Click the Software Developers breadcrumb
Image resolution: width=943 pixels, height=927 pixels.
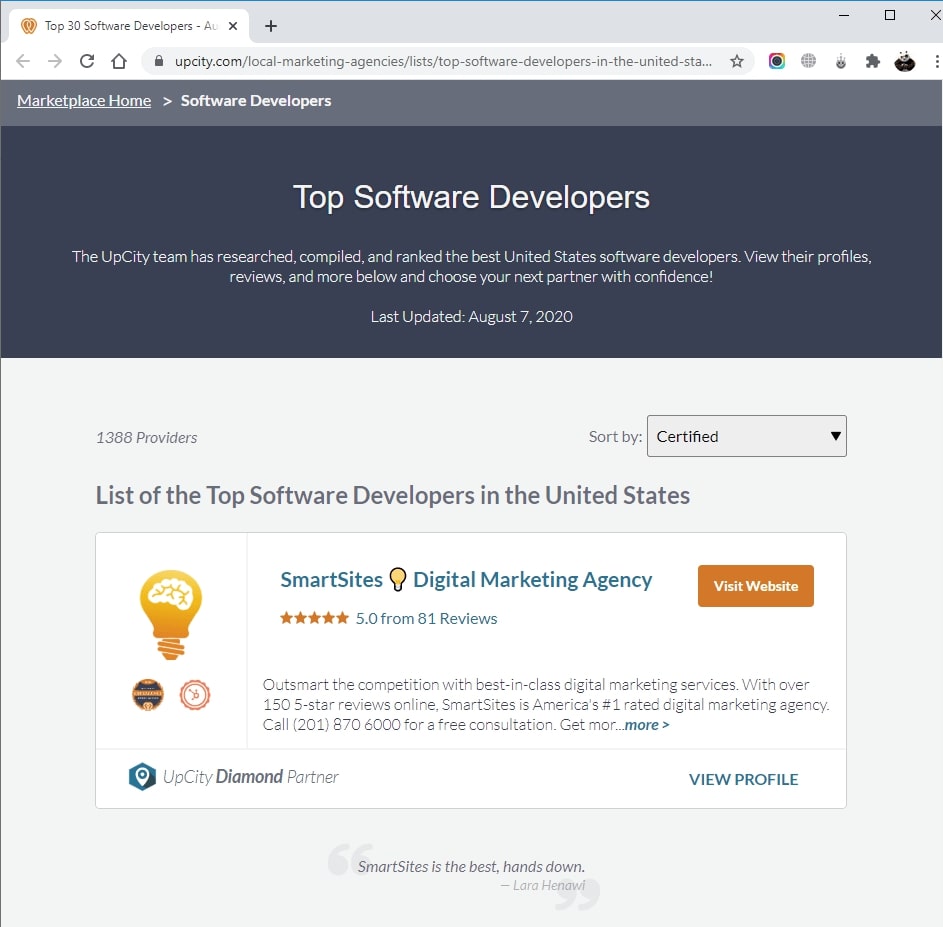click(x=256, y=100)
